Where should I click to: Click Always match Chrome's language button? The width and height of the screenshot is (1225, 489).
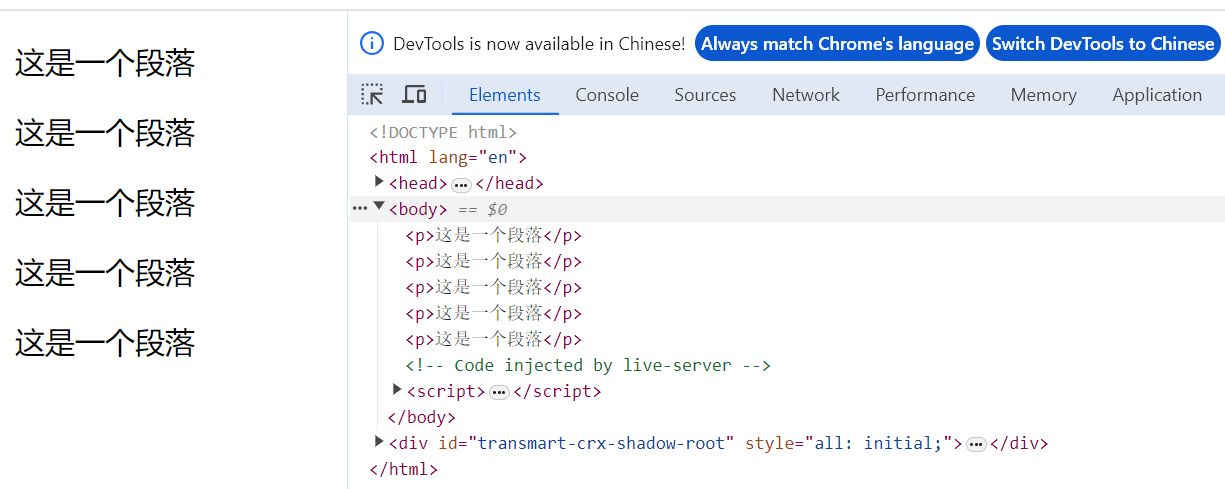click(837, 44)
